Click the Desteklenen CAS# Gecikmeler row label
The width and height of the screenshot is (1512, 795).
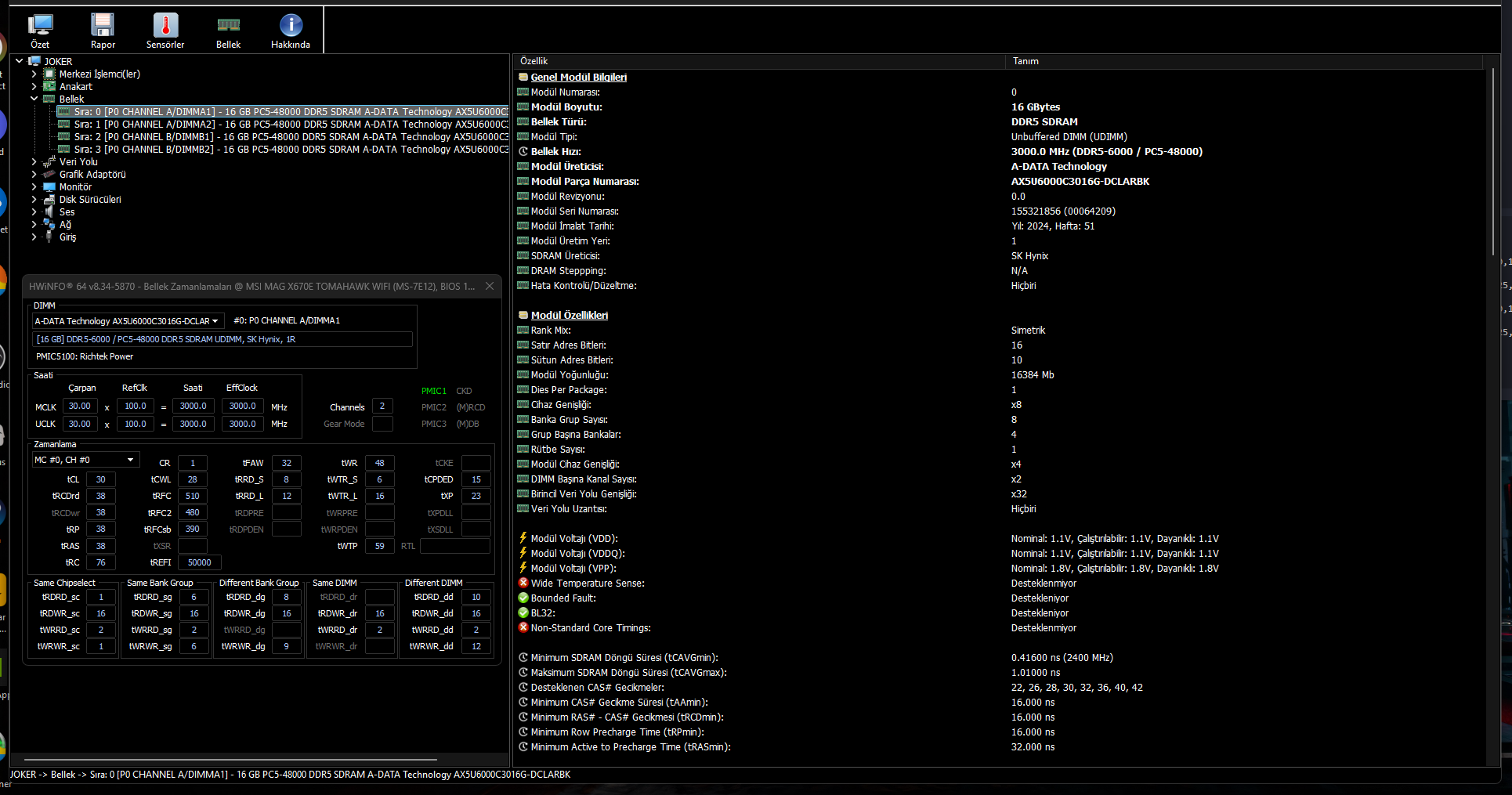598,687
